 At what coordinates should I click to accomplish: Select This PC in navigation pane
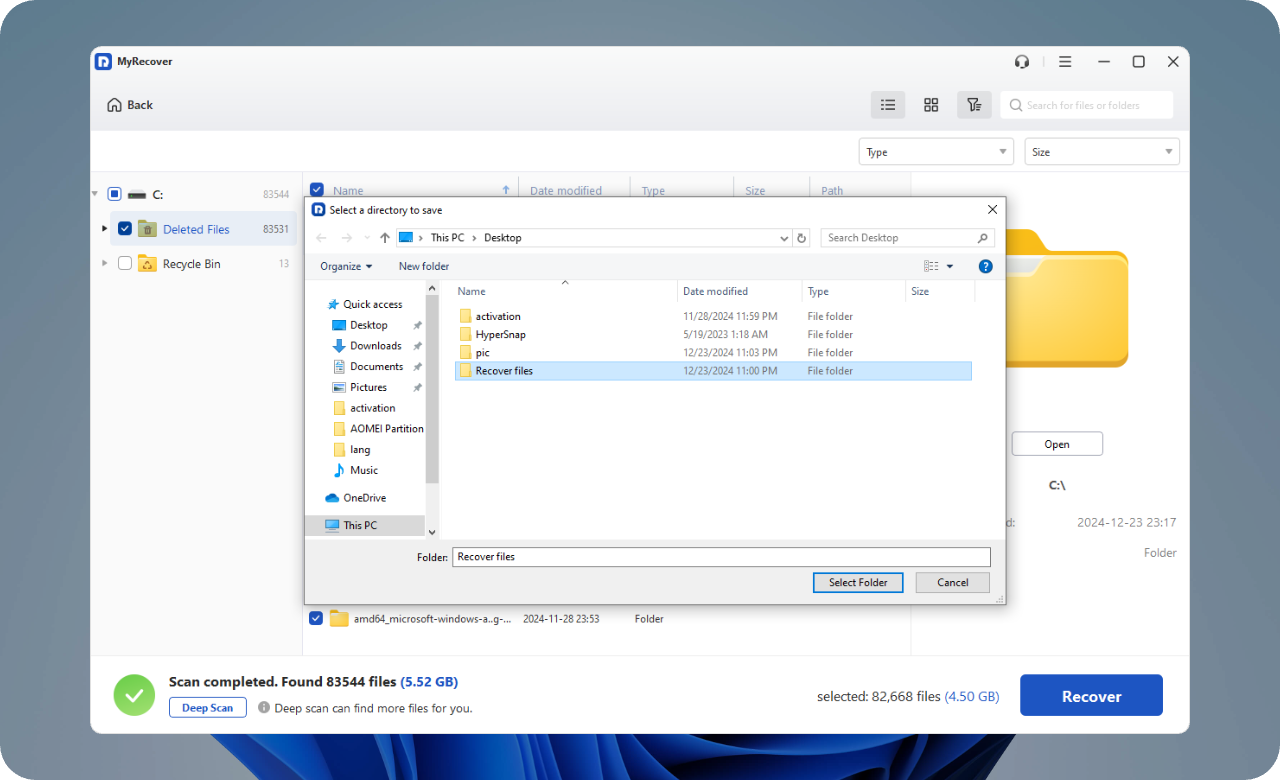pos(360,525)
